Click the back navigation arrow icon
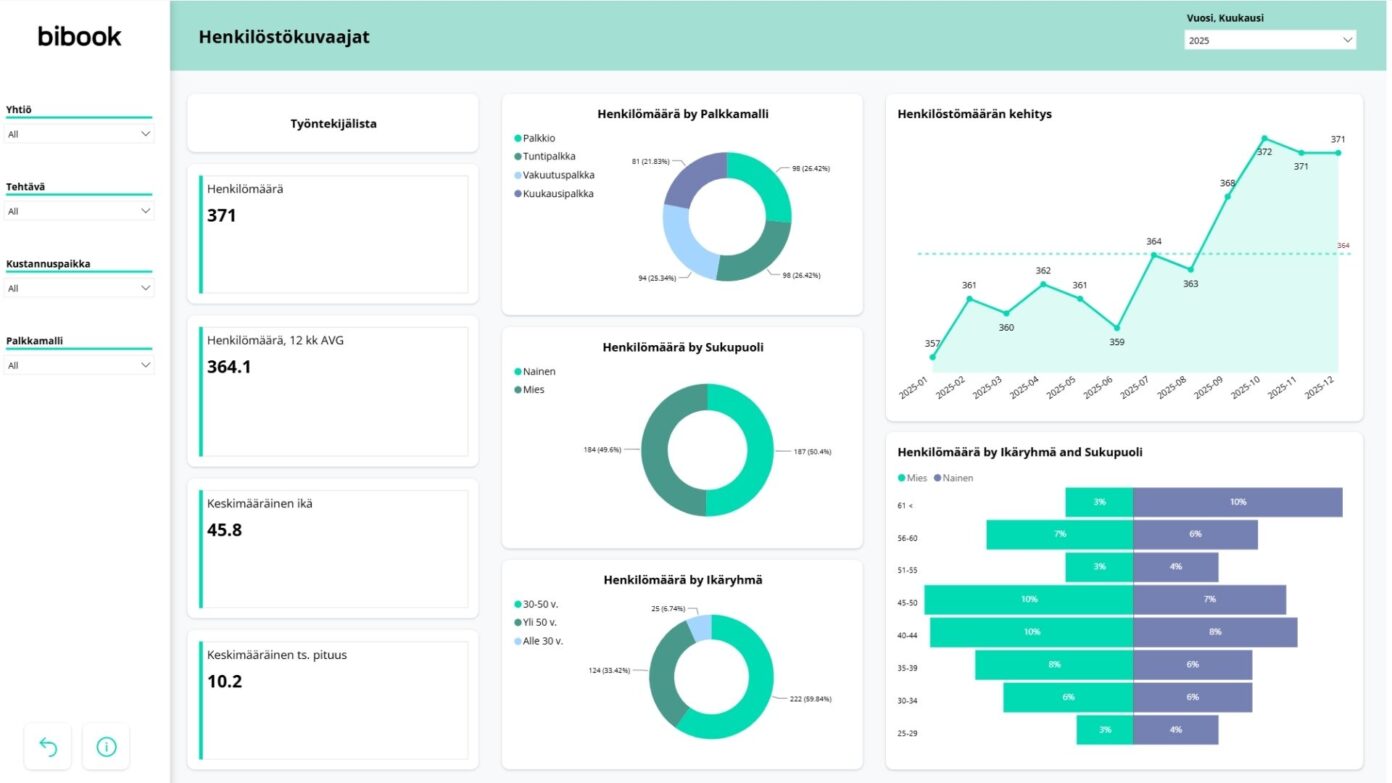Viewport: 1392px width, 783px height. click(x=47, y=746)
